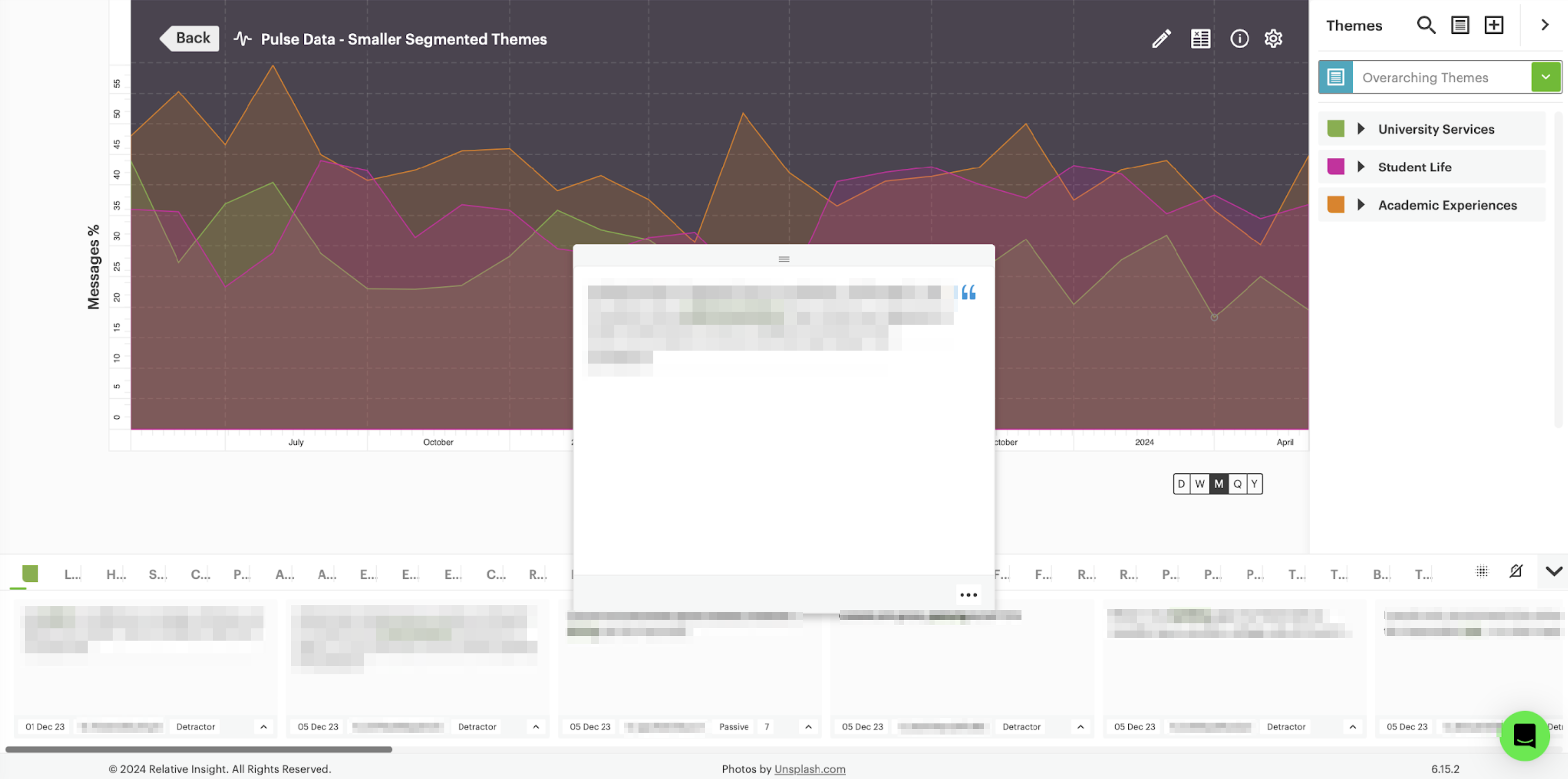1568x779 pixels.
Task: Expand the 01 Dec 23 Detractor message card
Action: pos(264,727)
